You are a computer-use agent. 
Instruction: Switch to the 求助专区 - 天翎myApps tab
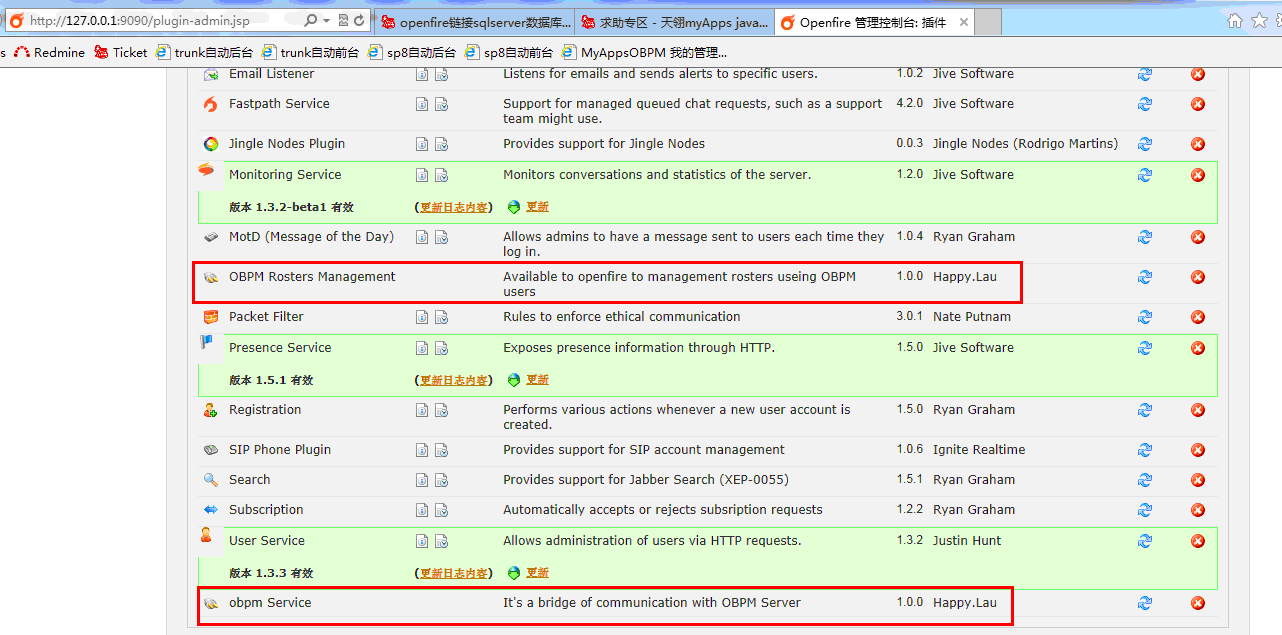pyautogui.click(x=674, y=22)
